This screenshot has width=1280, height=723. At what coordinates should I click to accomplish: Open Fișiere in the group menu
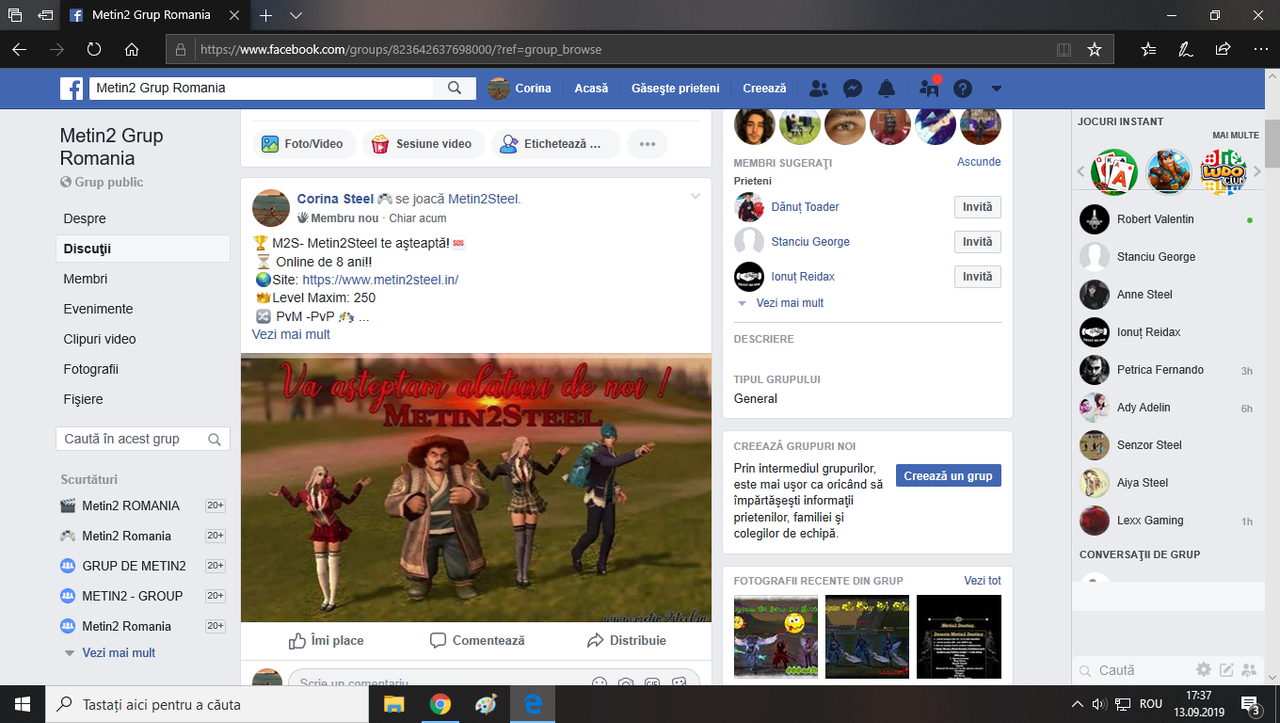point(83,399)
